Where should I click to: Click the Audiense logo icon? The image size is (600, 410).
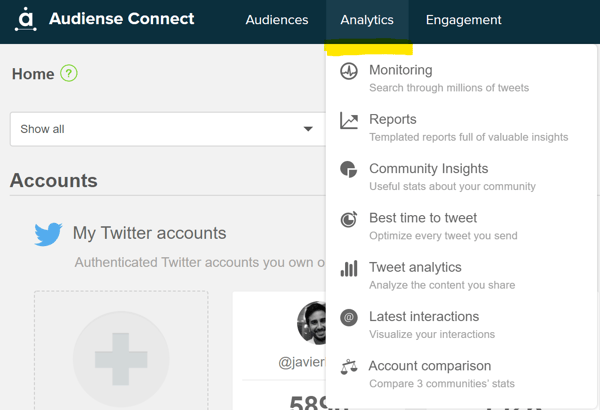26,19
